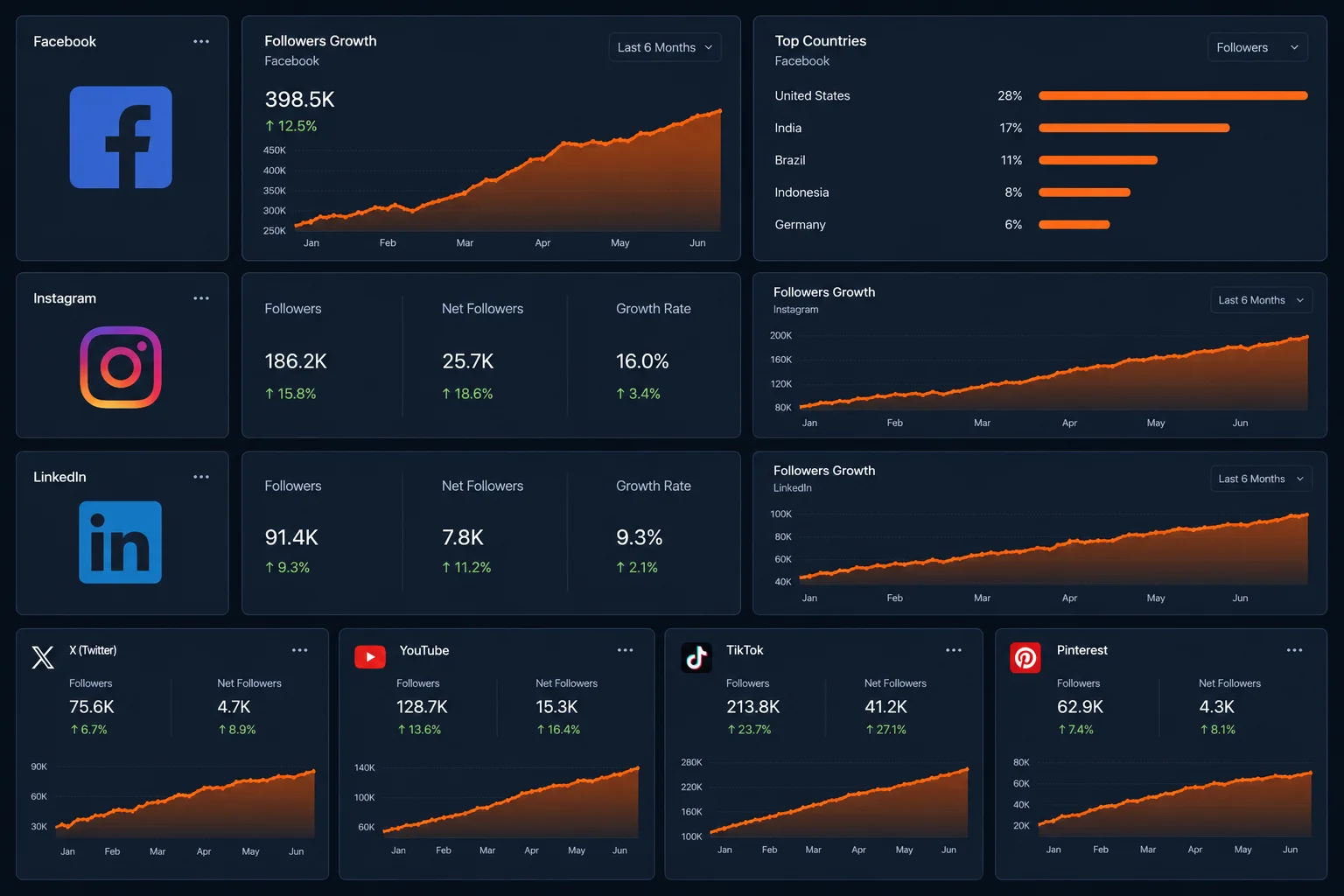Click the Pinterest 8.1% net followers increase

(x=1218, y=730)
